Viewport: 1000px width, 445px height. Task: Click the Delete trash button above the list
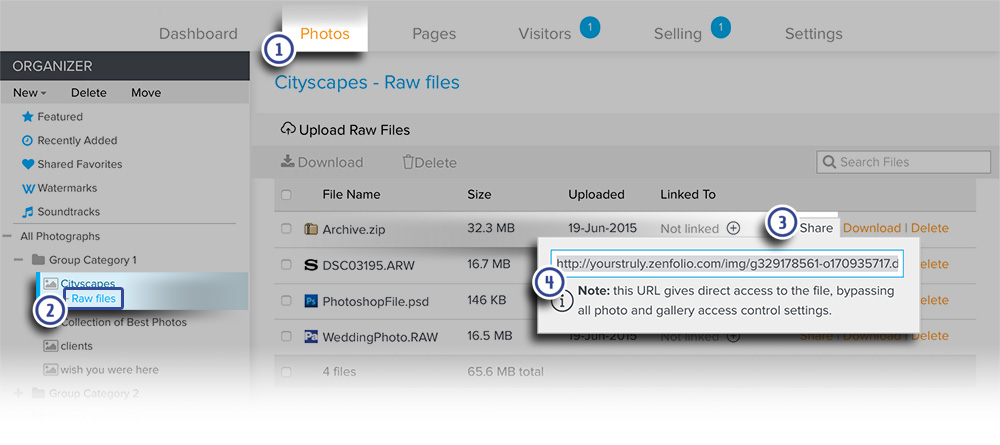(429, 163)
